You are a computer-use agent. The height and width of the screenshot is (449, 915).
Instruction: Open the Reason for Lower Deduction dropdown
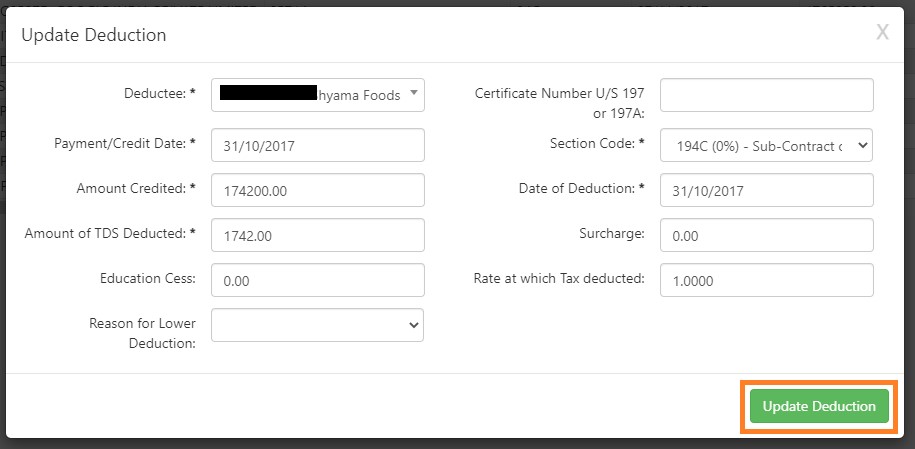(317, 325)
